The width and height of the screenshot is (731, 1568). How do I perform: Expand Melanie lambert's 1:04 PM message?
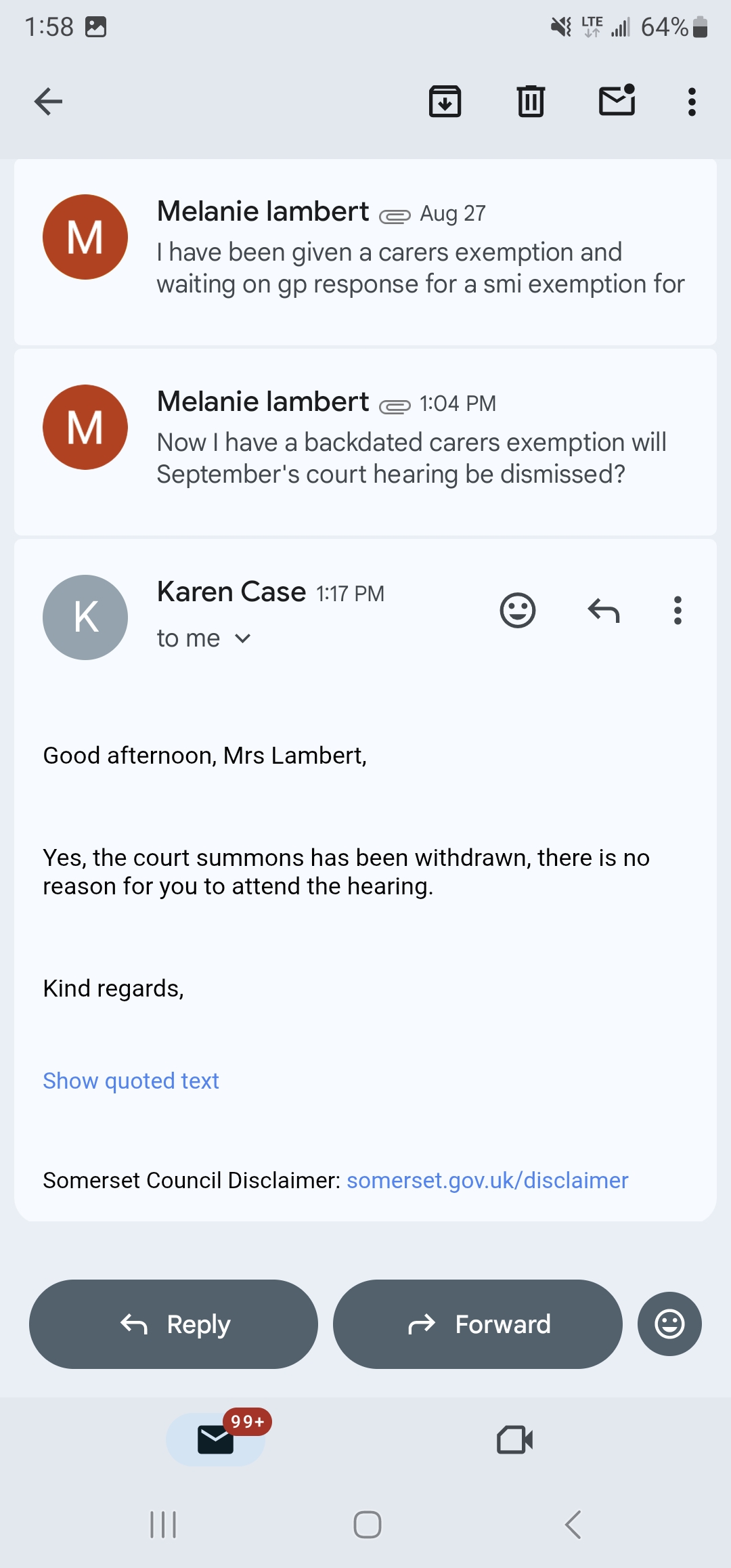[x=365, y=442]
